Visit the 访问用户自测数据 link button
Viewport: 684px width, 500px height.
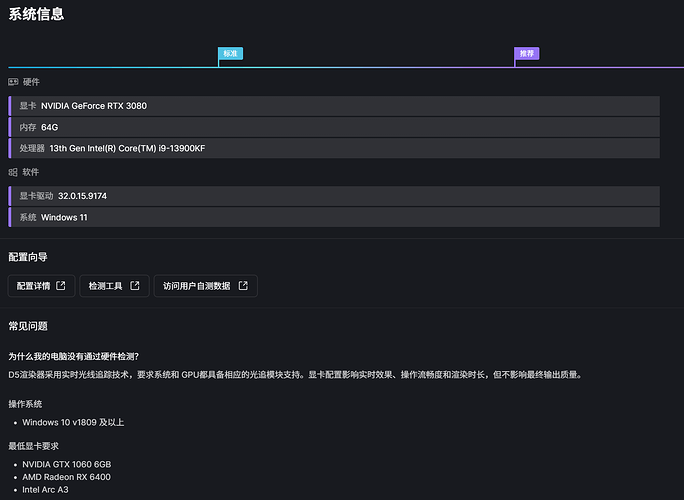[x=205, y=286]
